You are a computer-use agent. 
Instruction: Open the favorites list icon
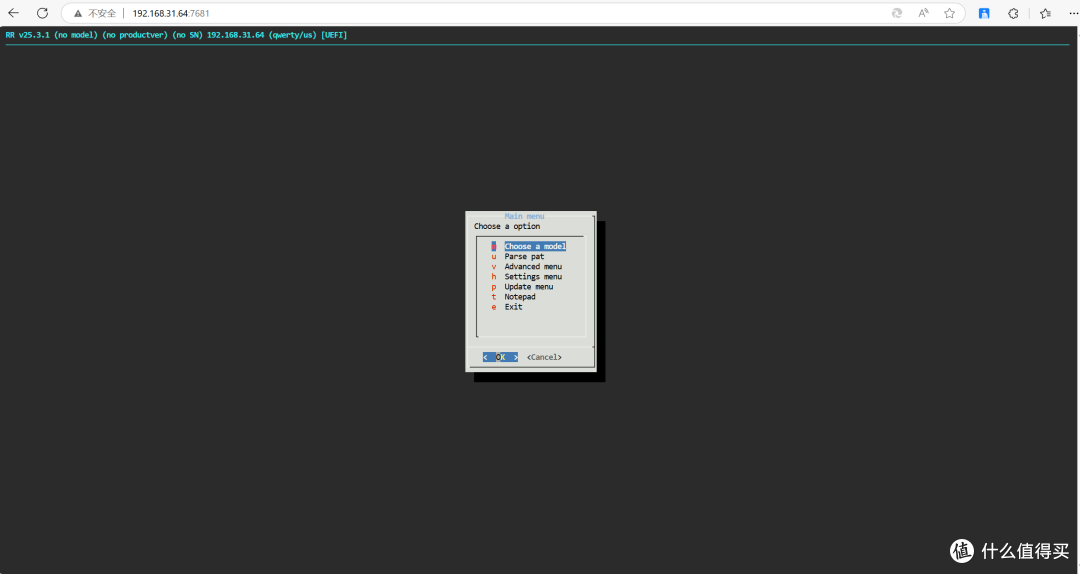point(1046,13)
